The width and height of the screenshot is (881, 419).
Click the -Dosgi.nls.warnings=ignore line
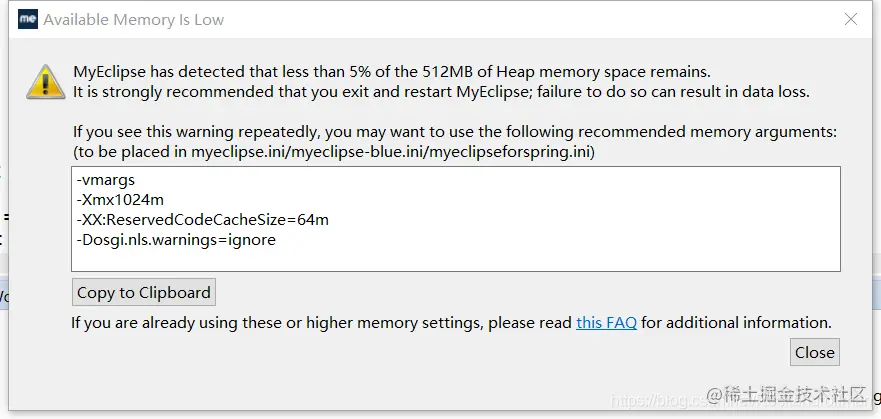(176, 240)
